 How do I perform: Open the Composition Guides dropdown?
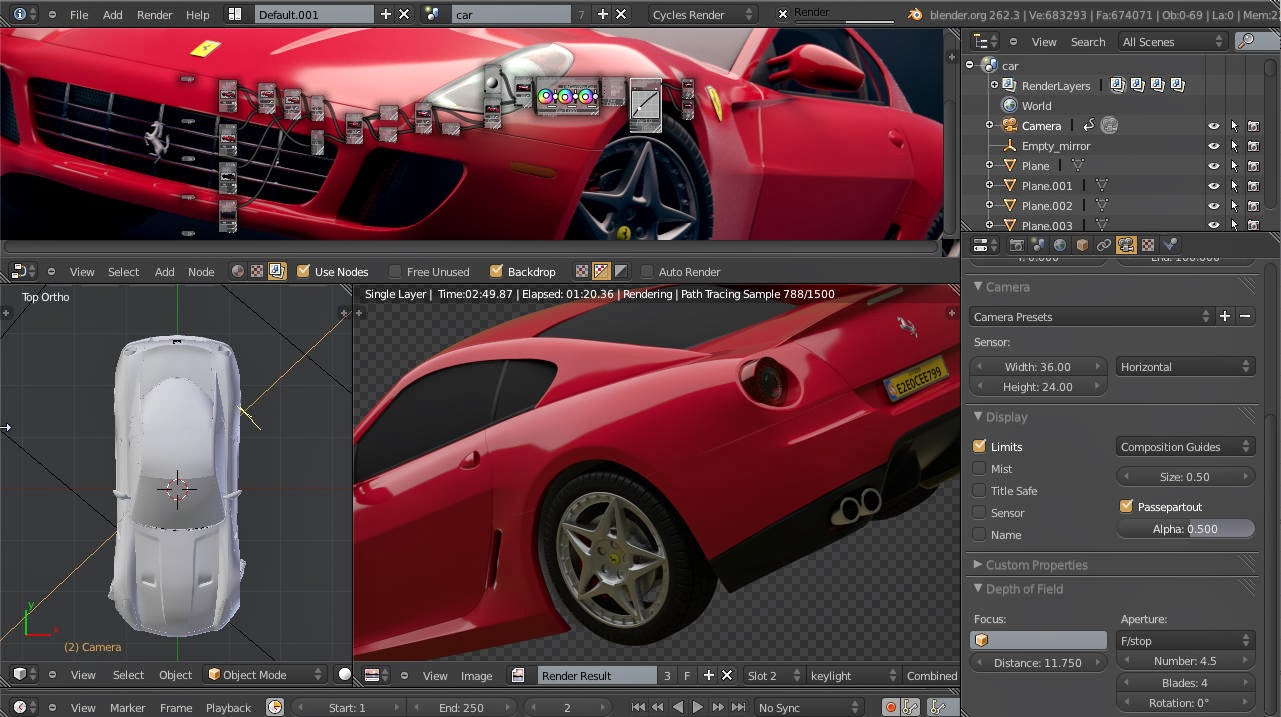pyautogui.click(x=1185, y=446)
